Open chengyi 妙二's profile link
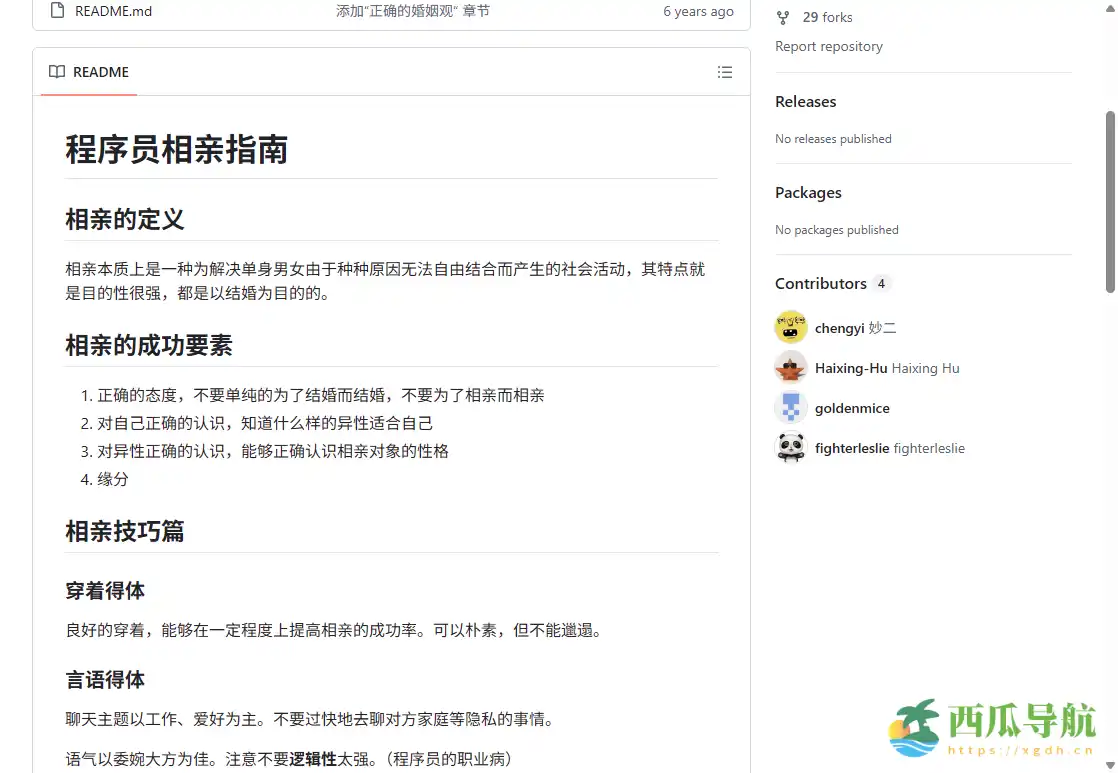This screenshot has height=773, width=1118. point(855,327)
